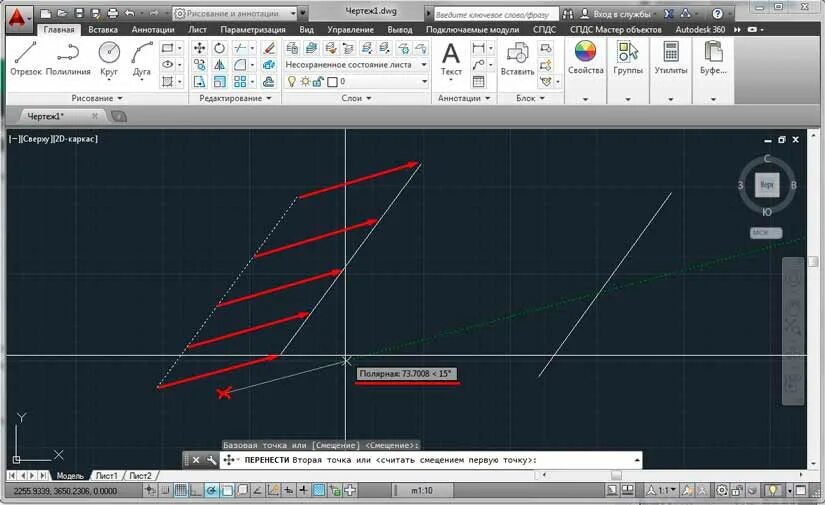Expand the Редактирование panel
Screen dimensions: 825x505
235,98
